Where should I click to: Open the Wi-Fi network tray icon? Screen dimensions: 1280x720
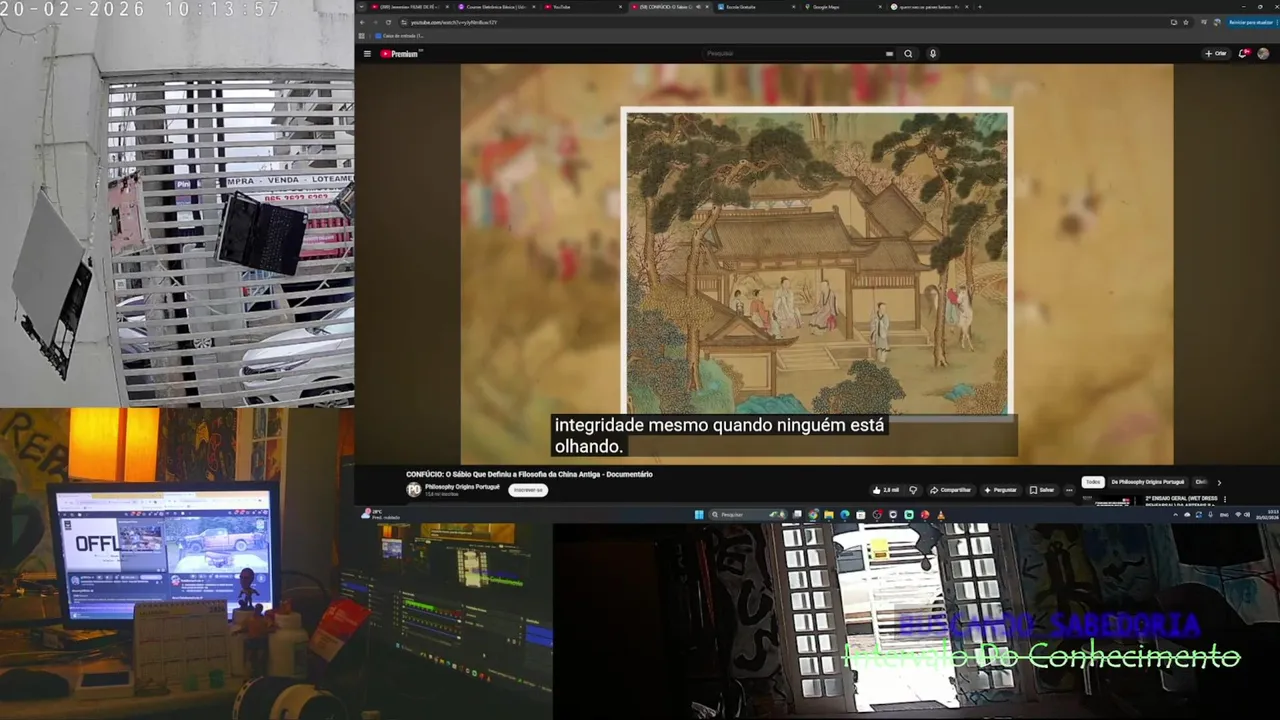pos(1238,514)
